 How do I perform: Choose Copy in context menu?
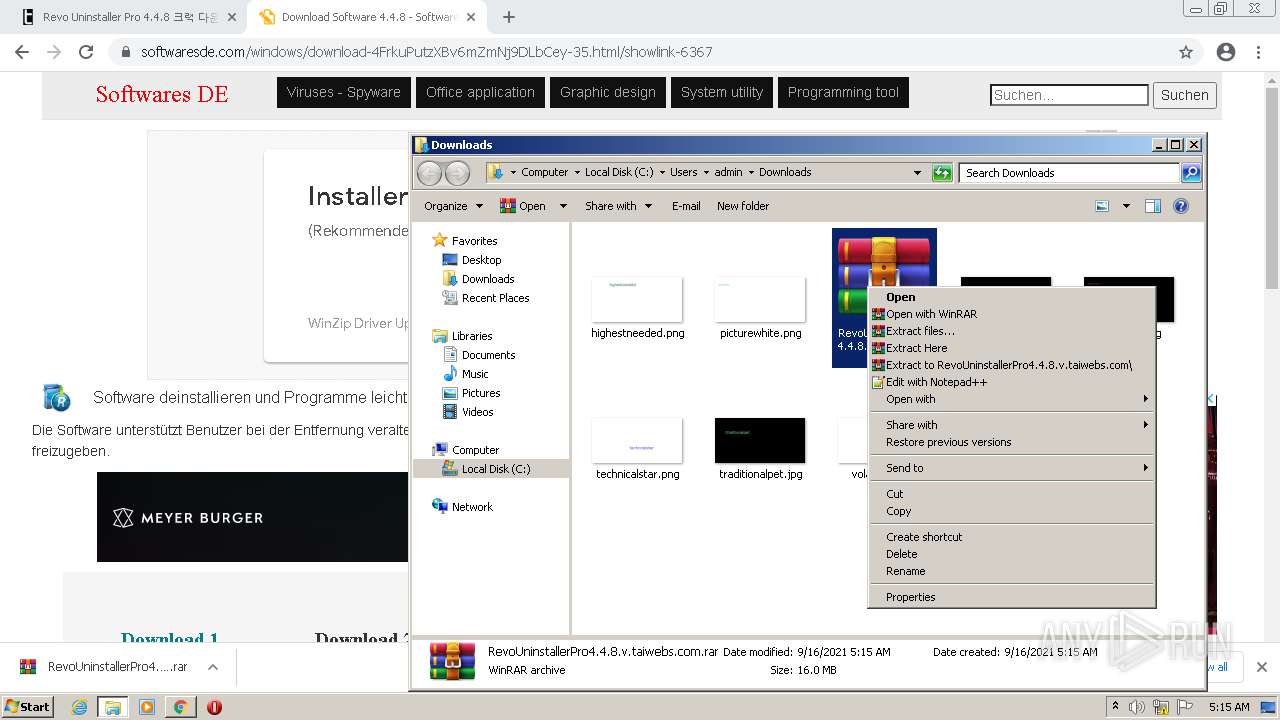(1011, 511)
